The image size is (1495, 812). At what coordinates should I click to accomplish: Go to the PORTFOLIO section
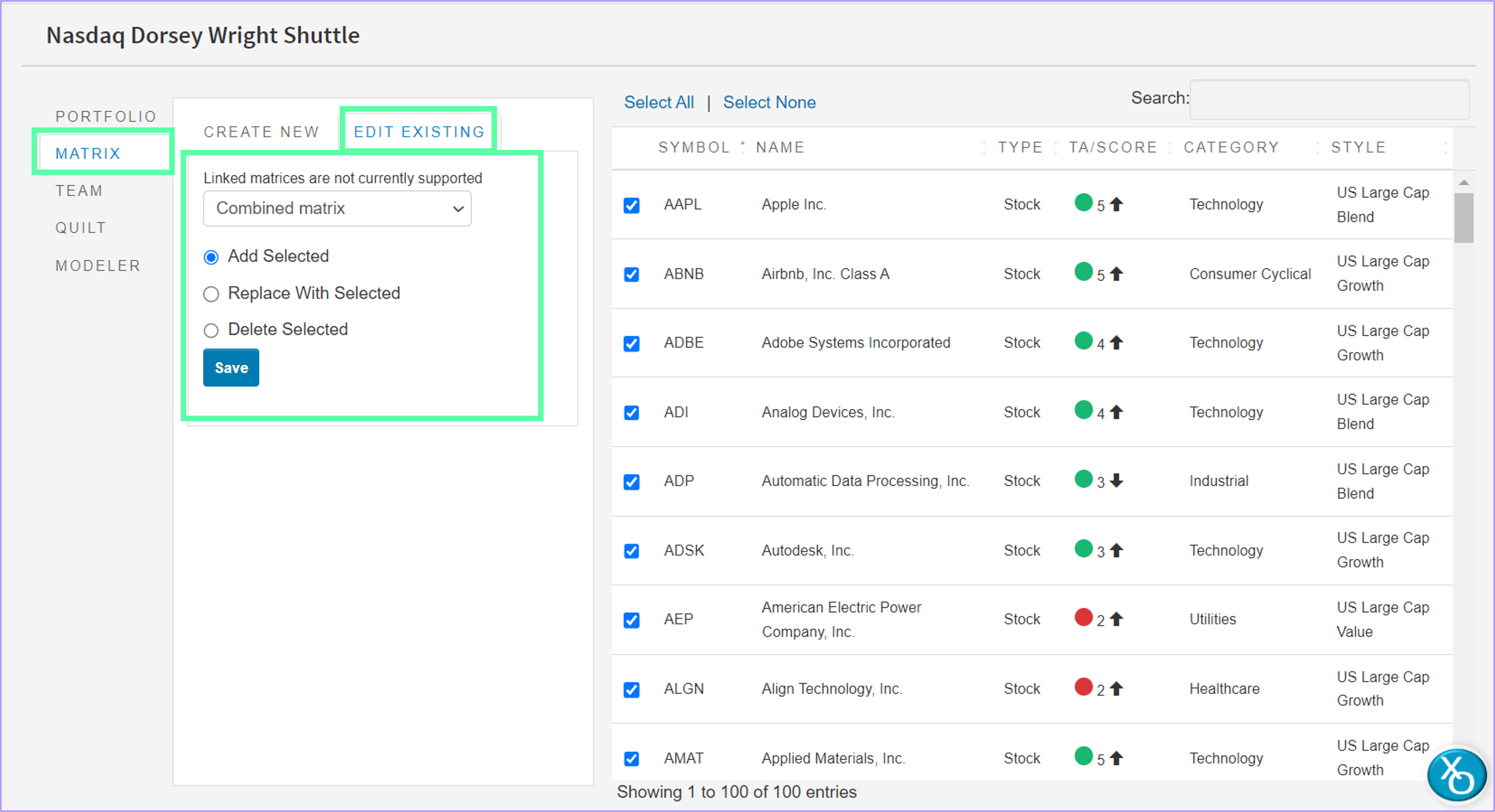click(105, 116)
